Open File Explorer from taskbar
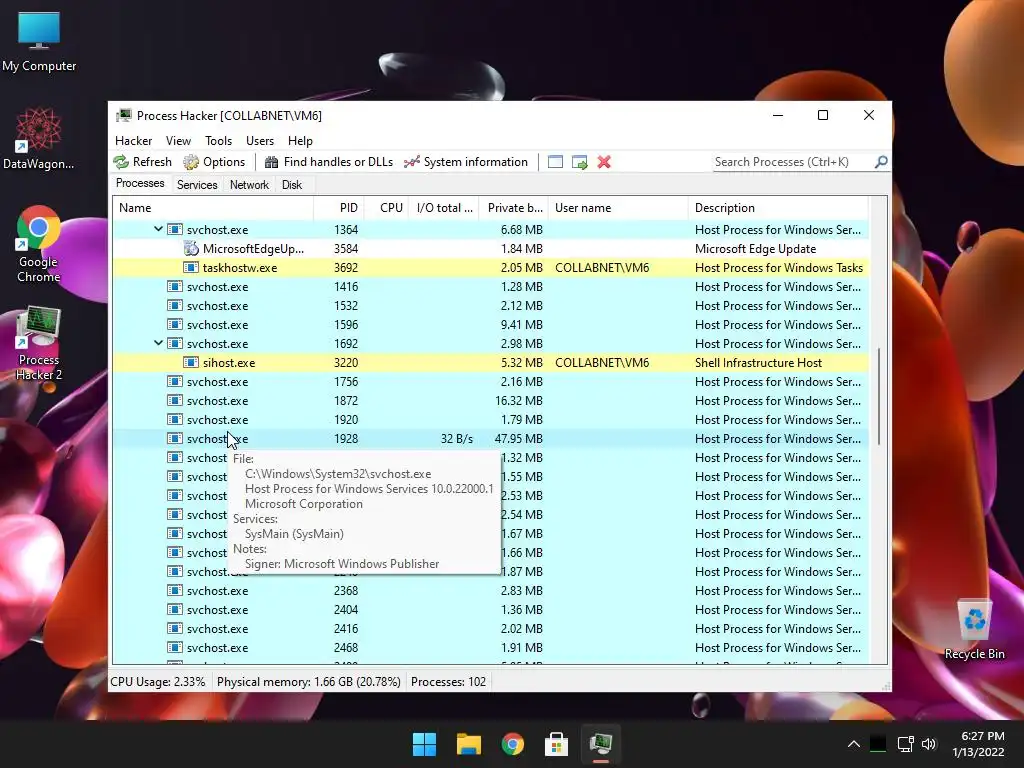1024x768 pixels. (x=469, y=744)
